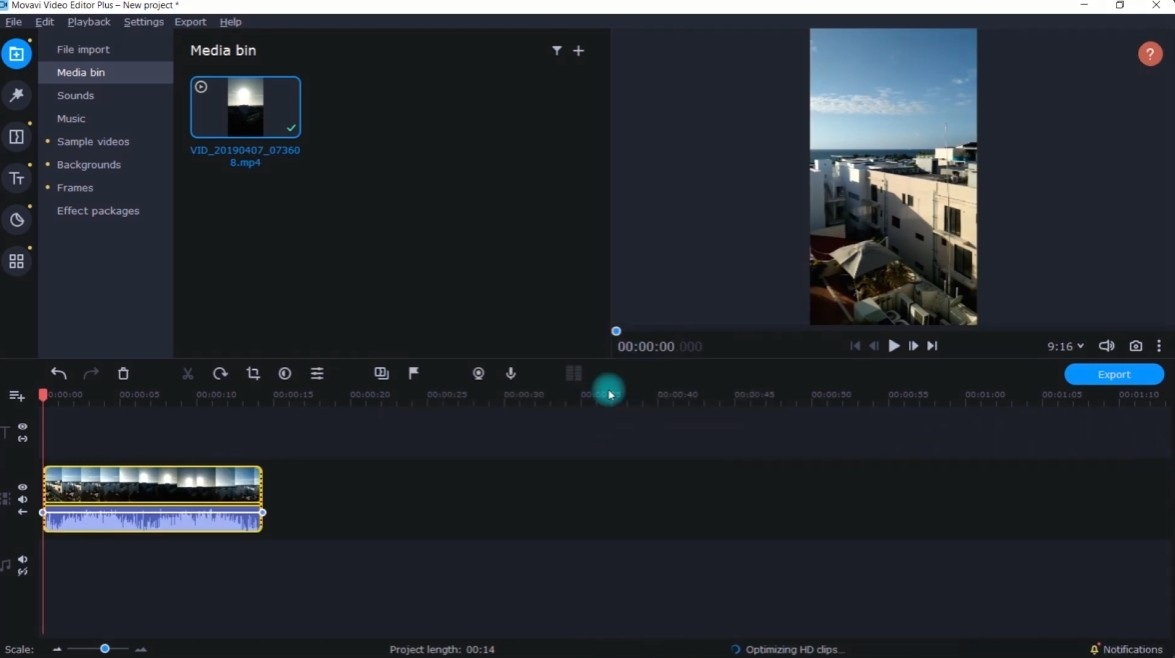This screenshot has height=658, width=1175.
Task: Open the Playback menu
Action: (89, 22)
